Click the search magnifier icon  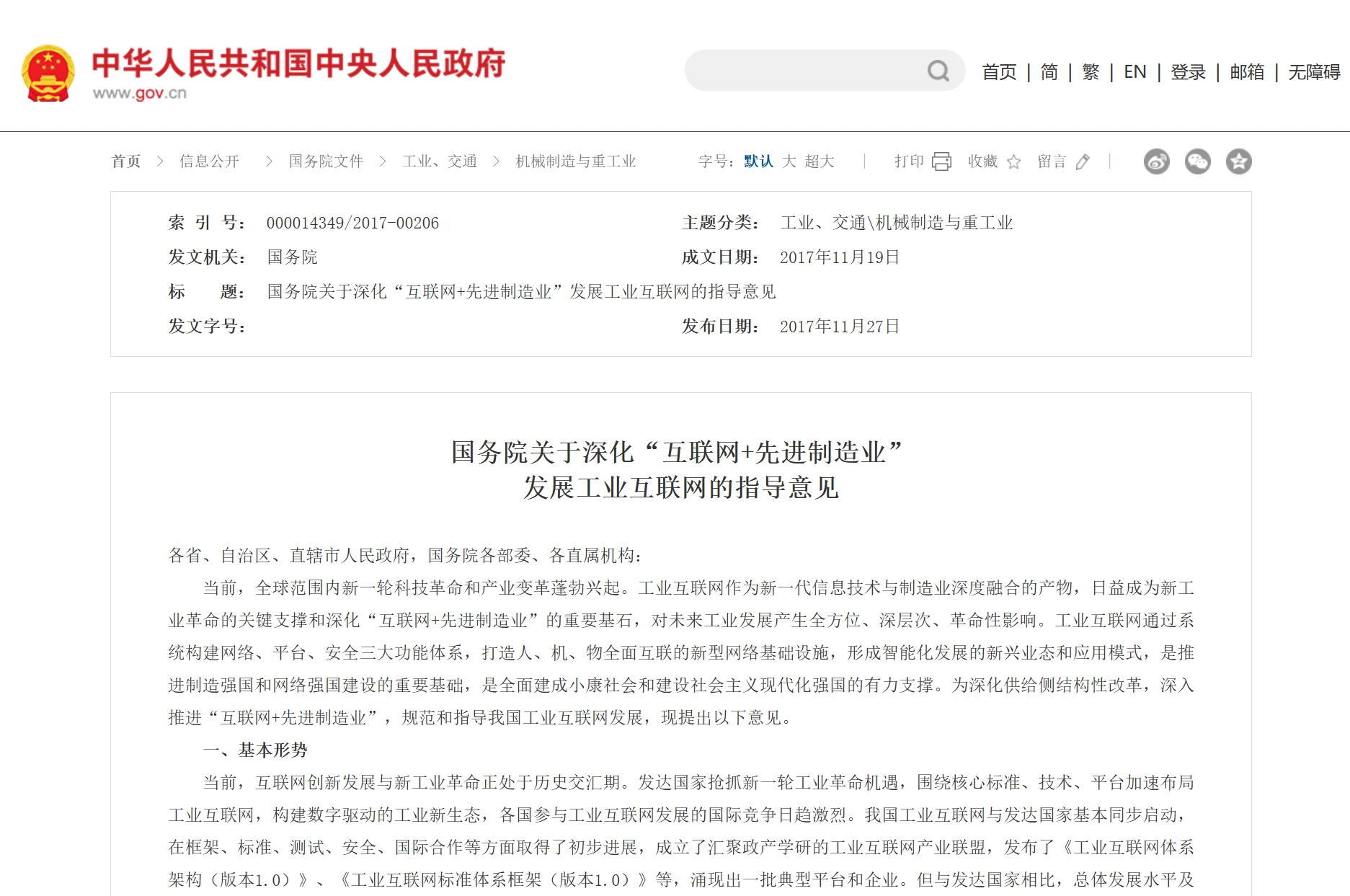click(x=938, y=71)
